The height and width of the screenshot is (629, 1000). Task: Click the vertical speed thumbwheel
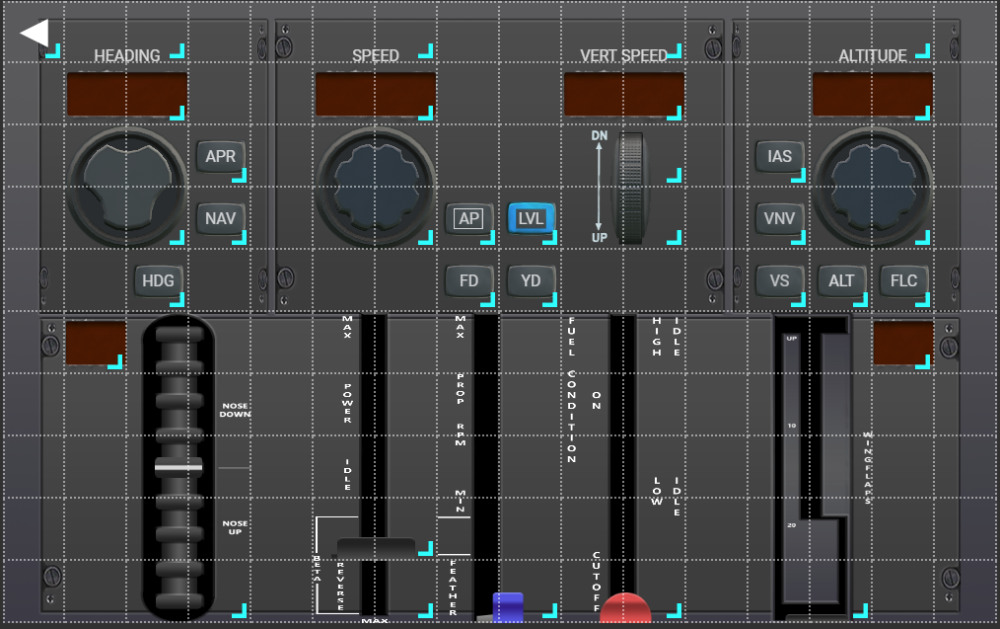point(630,188)
